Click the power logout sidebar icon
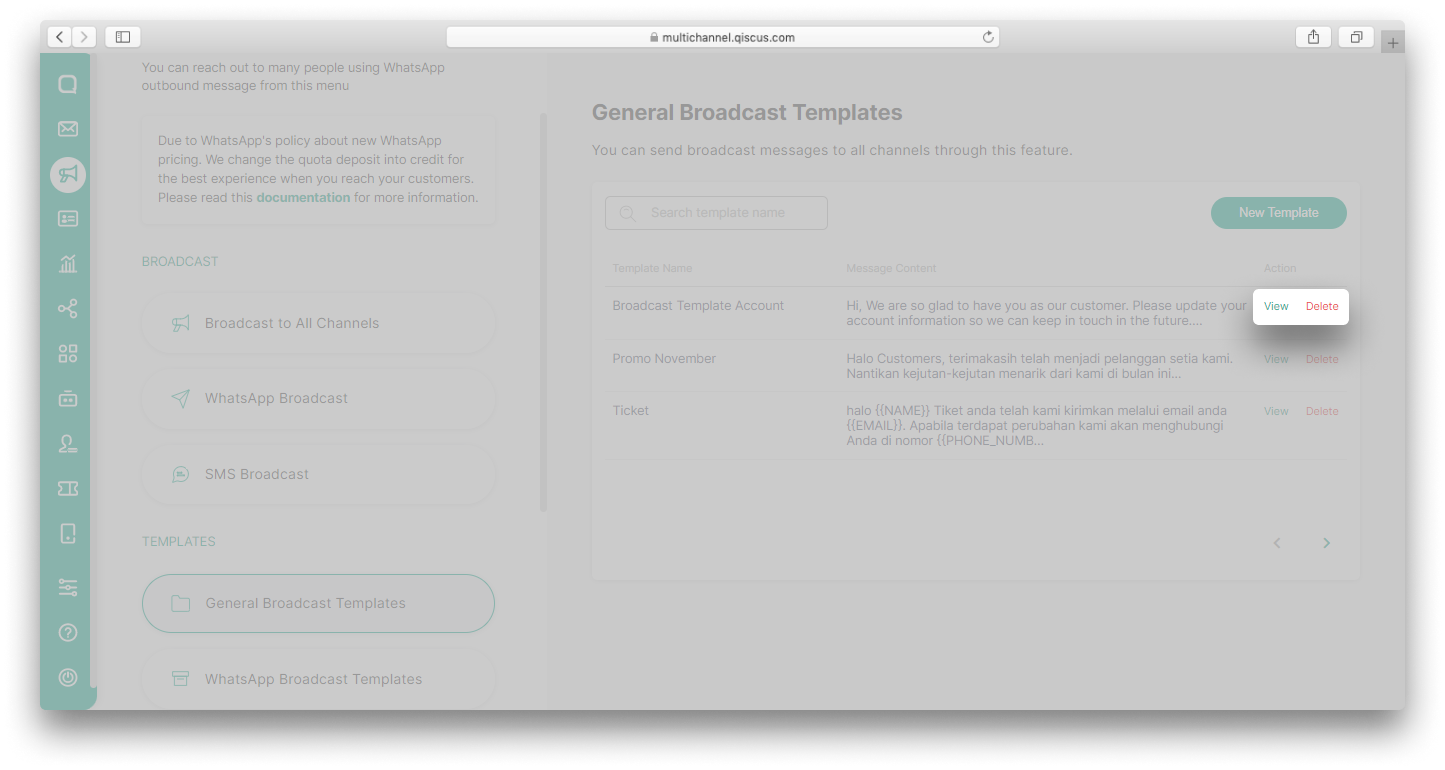 click(68, 677)
